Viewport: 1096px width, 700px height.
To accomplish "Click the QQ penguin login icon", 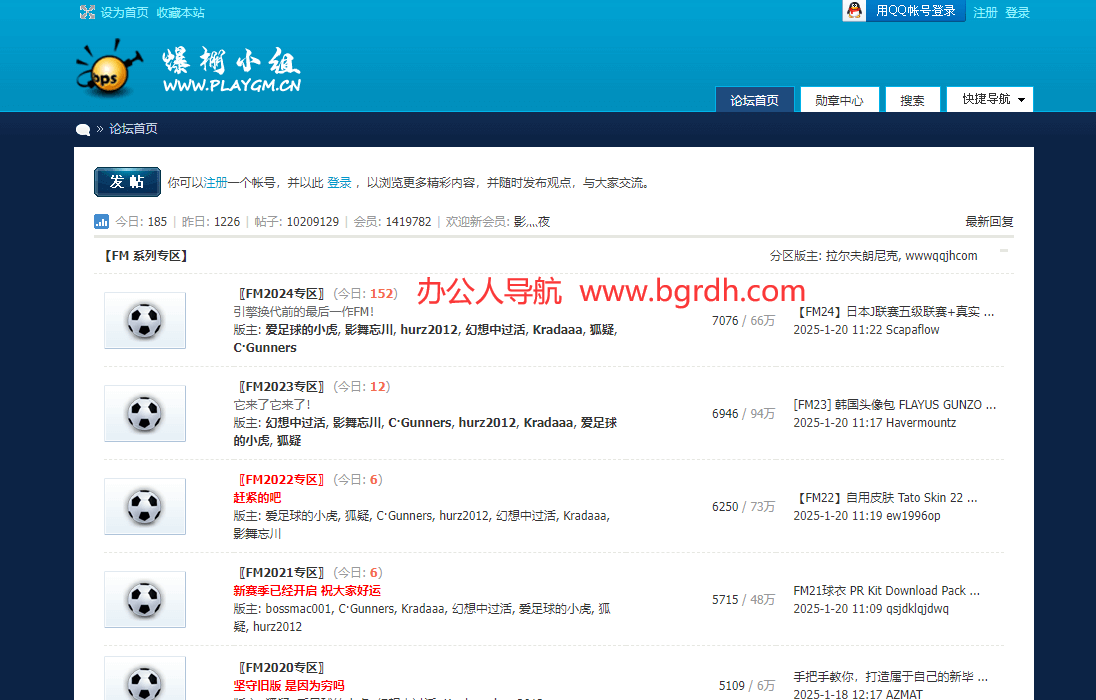I will coord(854,11).
